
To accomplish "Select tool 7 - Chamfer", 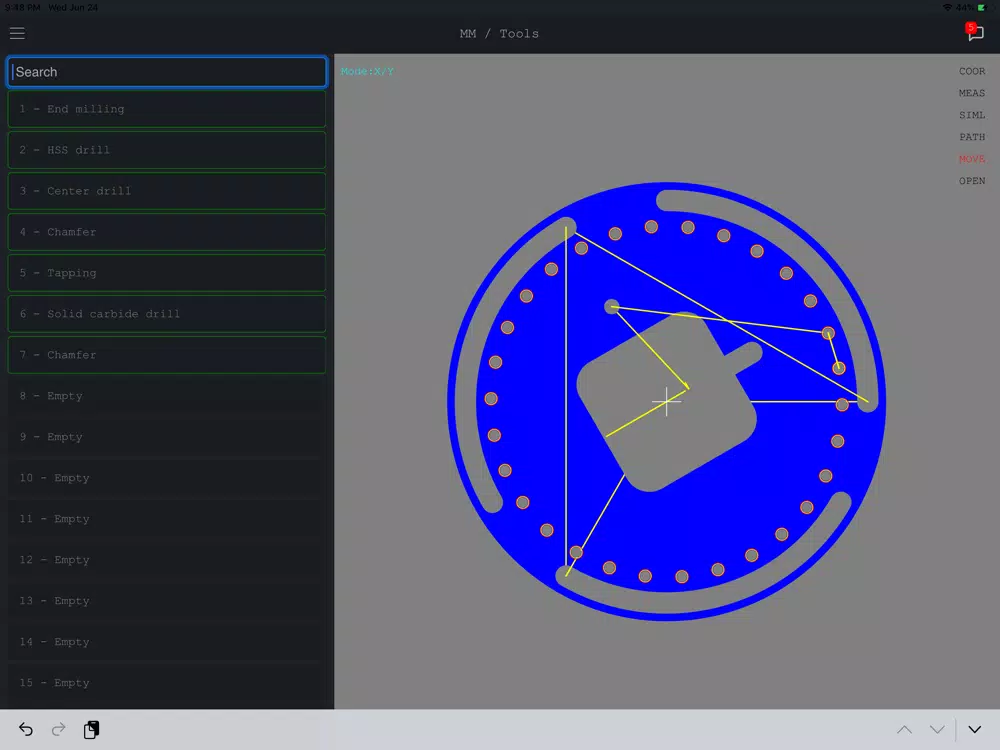I will click(167, 355).
